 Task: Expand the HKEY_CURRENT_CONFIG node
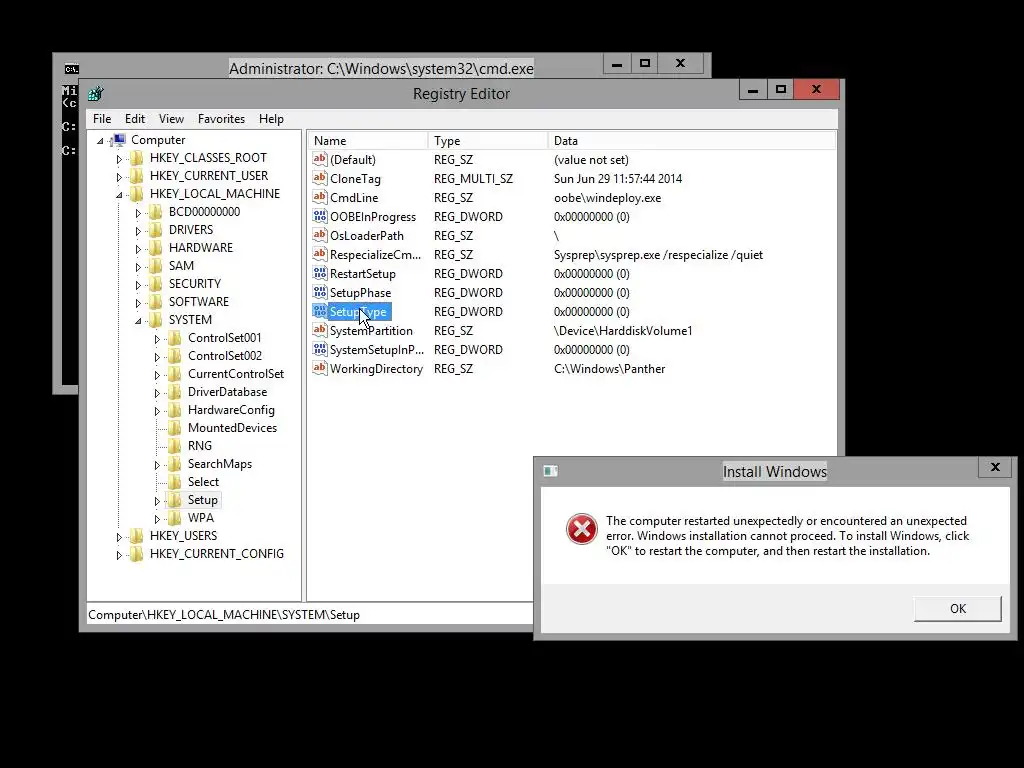(x=119, y=555)
